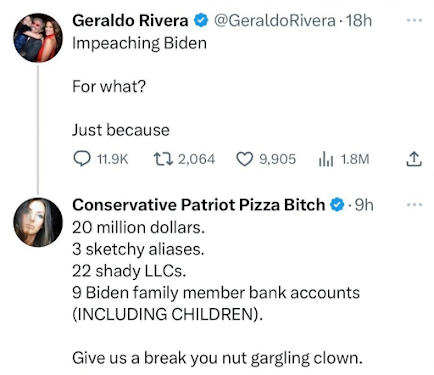434x375 pixels.
Task: Click the 11.9K reply count
Action: click(x=112, y=159)
